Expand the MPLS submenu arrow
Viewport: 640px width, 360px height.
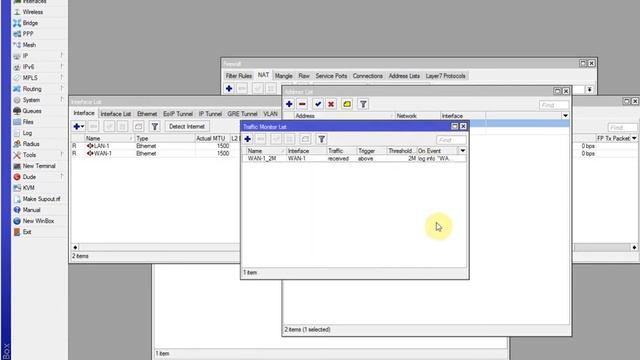click(x=62, y=78)
